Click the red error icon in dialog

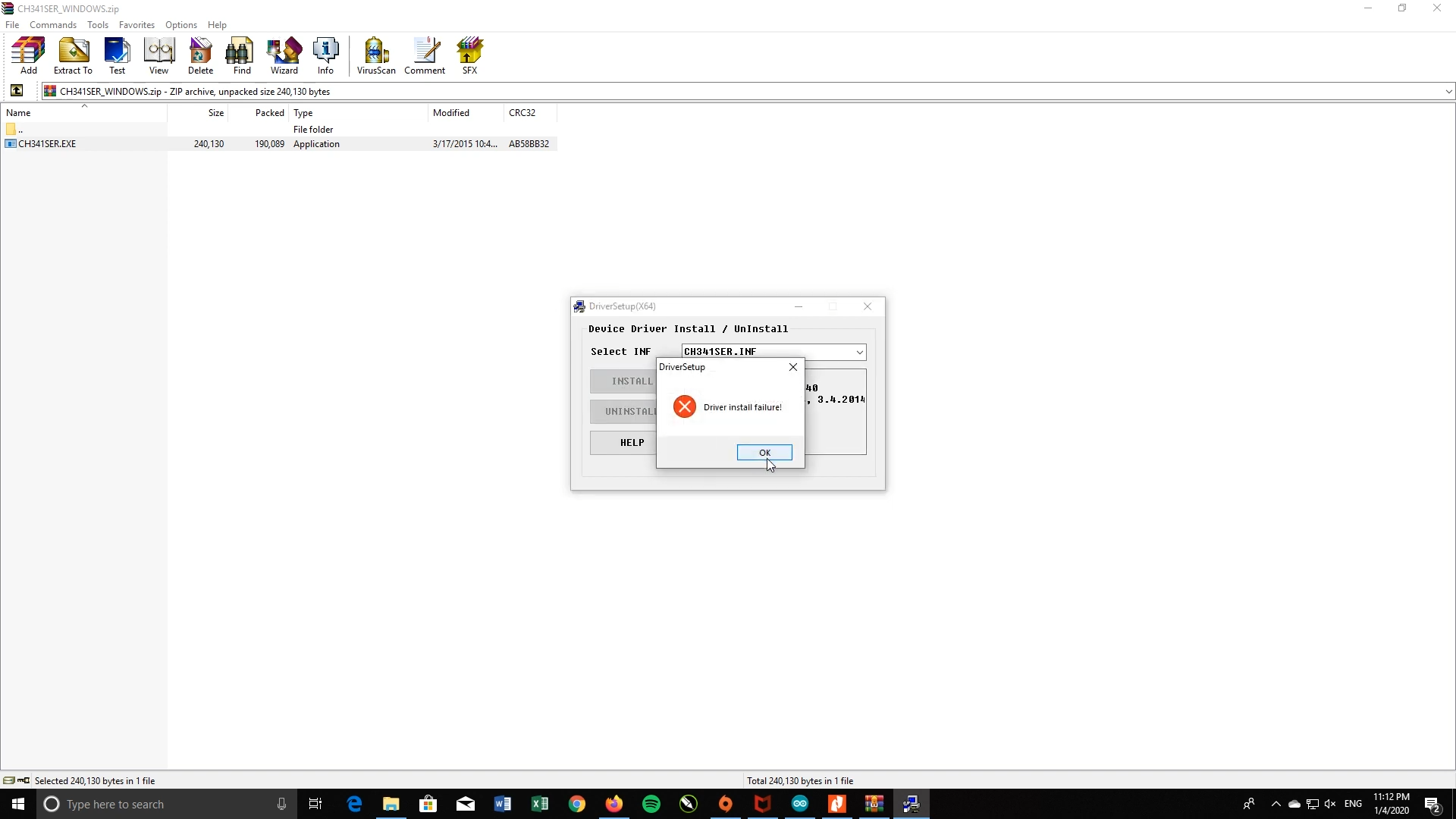pyautogui.click(x=685, y=407)
